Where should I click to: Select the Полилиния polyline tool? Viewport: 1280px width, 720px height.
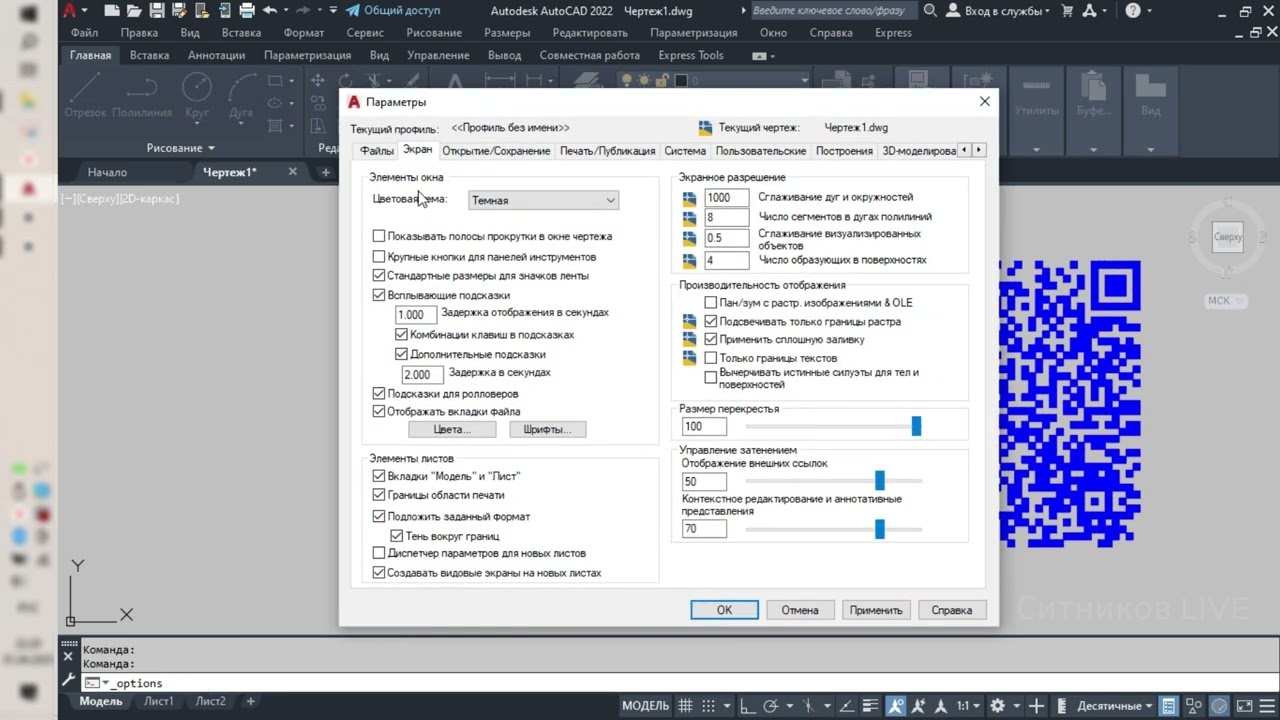click(142, 96)
